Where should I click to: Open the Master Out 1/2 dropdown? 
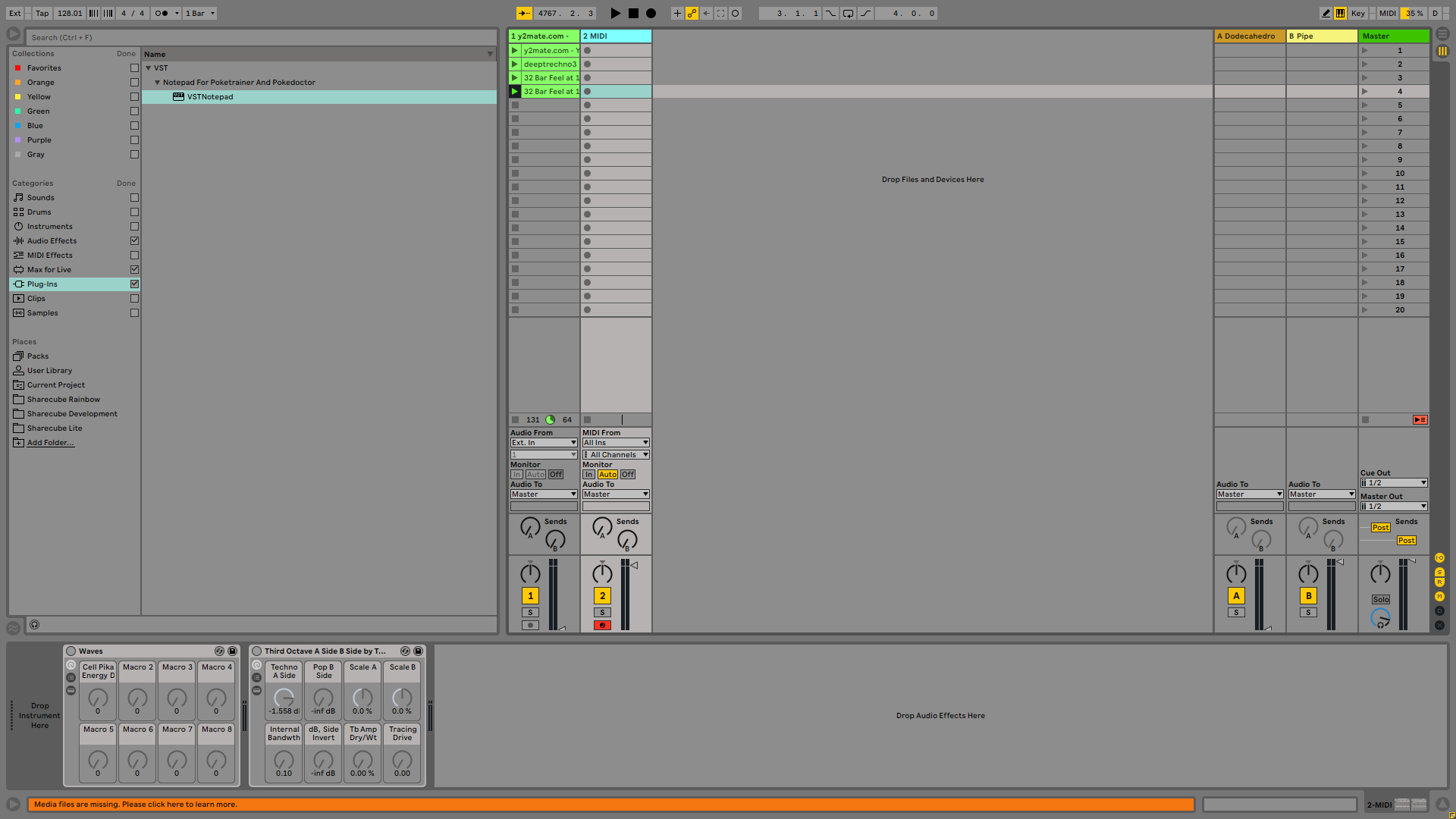click(1394, 507)
